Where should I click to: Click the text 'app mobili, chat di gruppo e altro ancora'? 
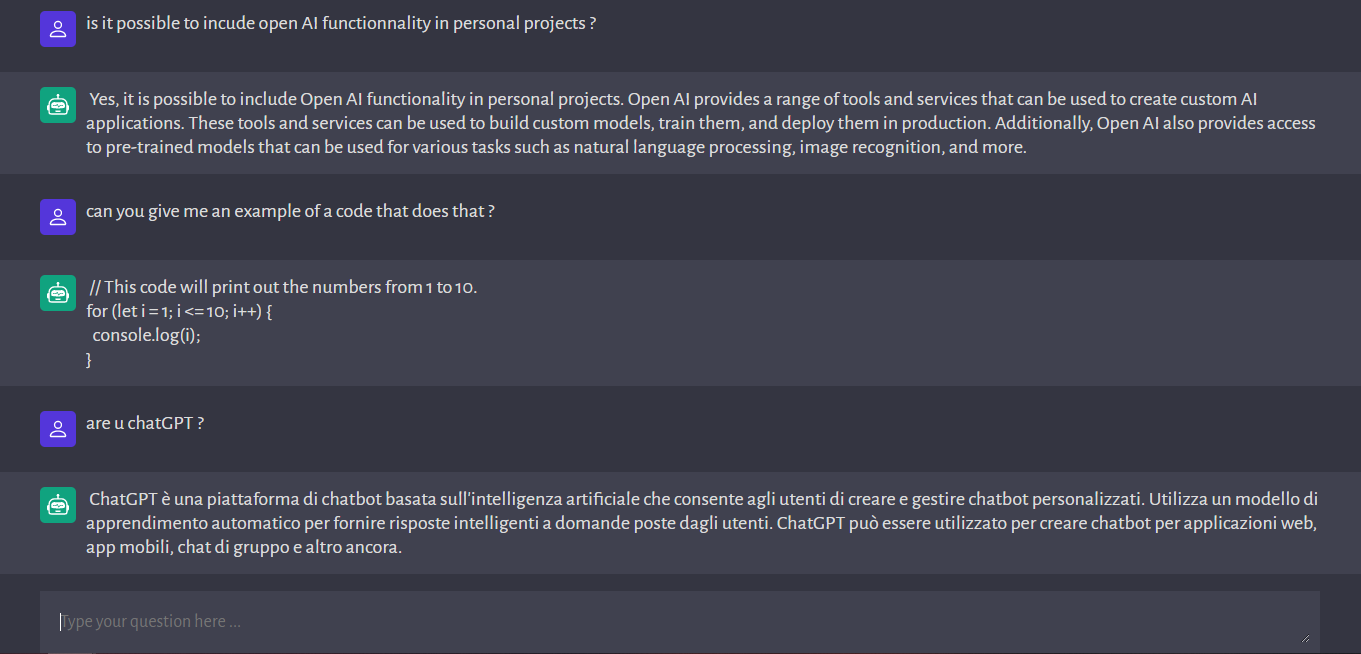244,548
